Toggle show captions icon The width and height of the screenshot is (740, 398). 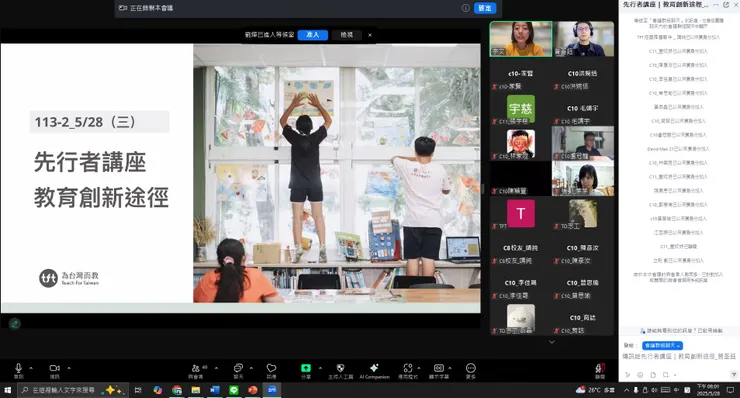coord(439,368)
